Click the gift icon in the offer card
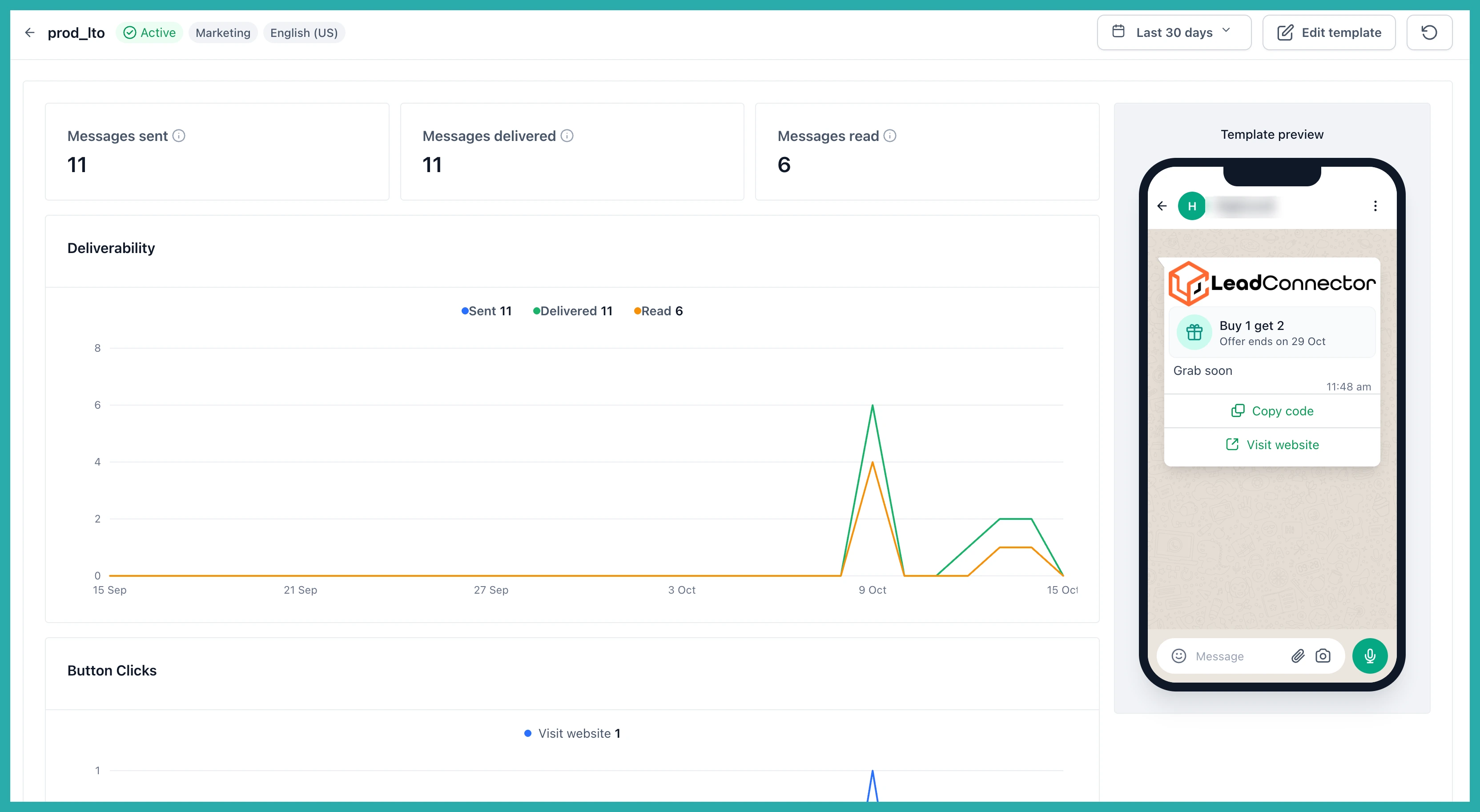Image resolution: width=1480 pixels, height=812 pixels. (1194, 332)
